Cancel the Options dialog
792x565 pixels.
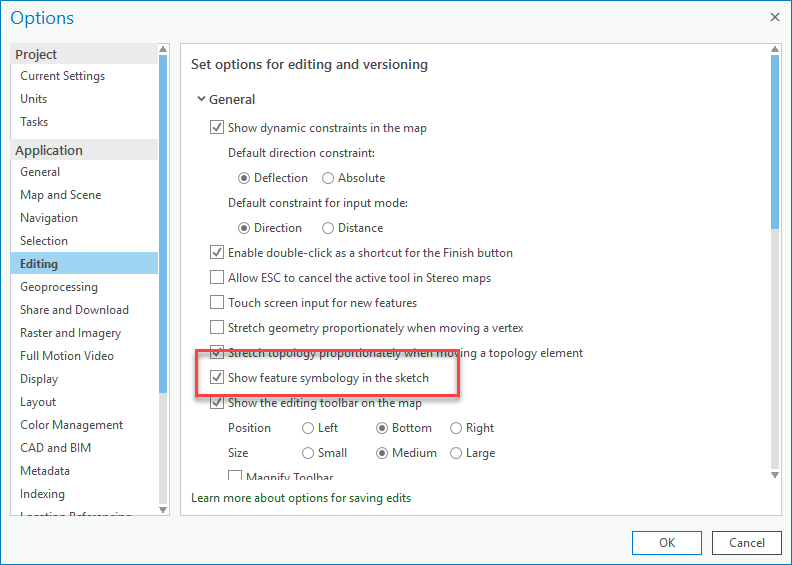click(747, 543)
